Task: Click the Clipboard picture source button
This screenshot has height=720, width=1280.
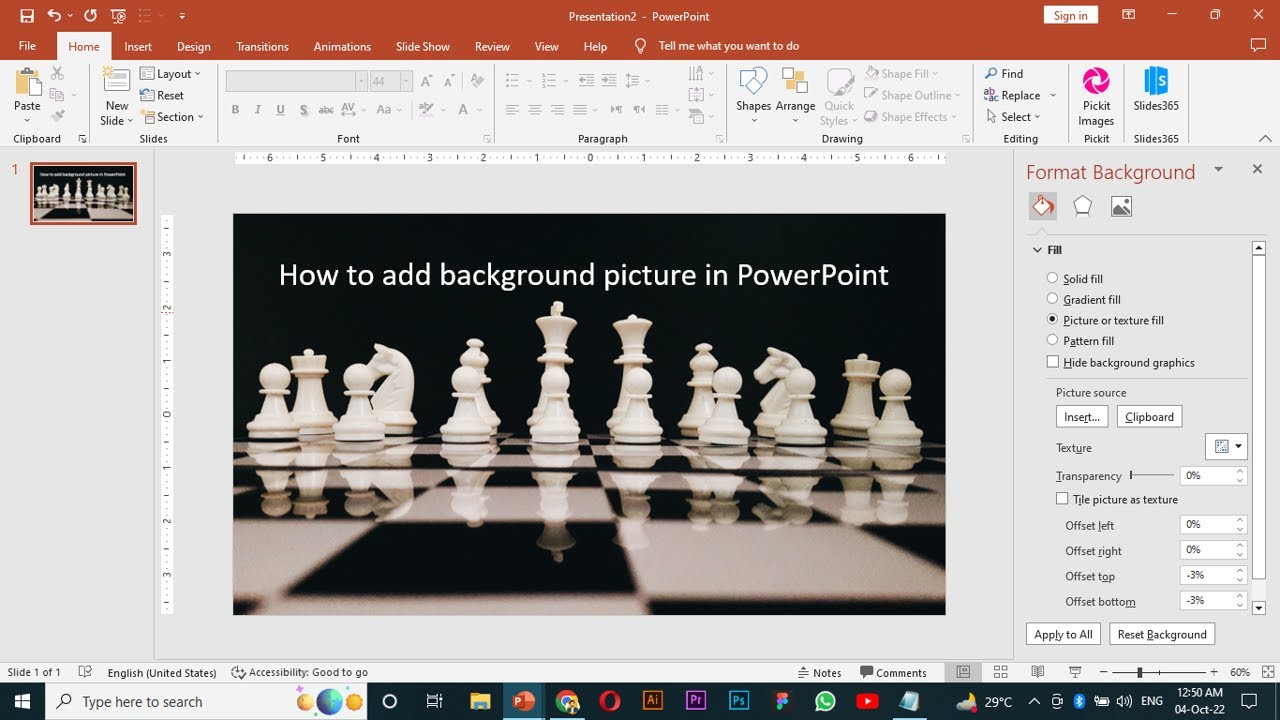Action: click(1149, 417)
